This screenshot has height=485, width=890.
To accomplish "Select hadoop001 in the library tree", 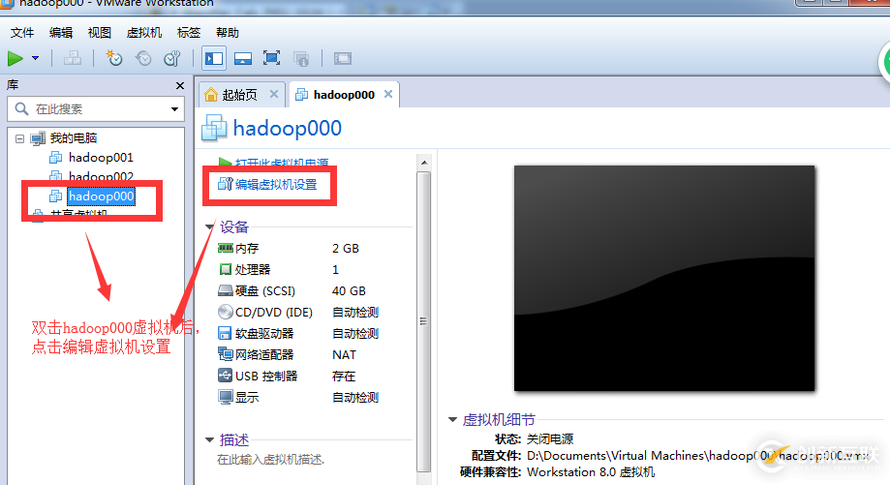I will (101, 157).
